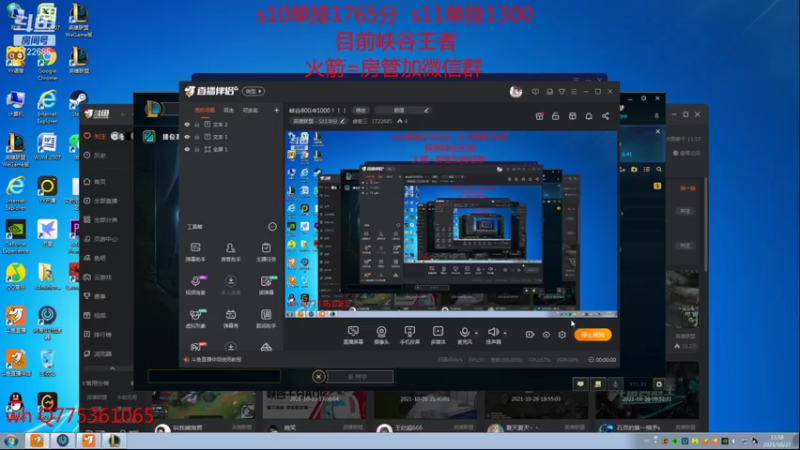The height and width of the screenshot is (450, 800).
Task: Open the GeForce Experience desktop shortcut
Action: [x=16, y=237]
